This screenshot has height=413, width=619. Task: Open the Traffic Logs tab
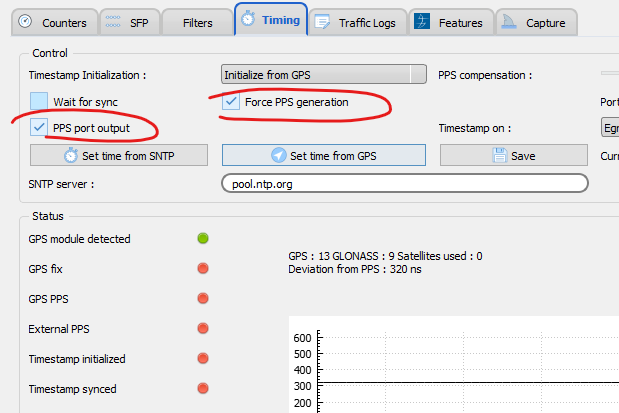point(367,22)
